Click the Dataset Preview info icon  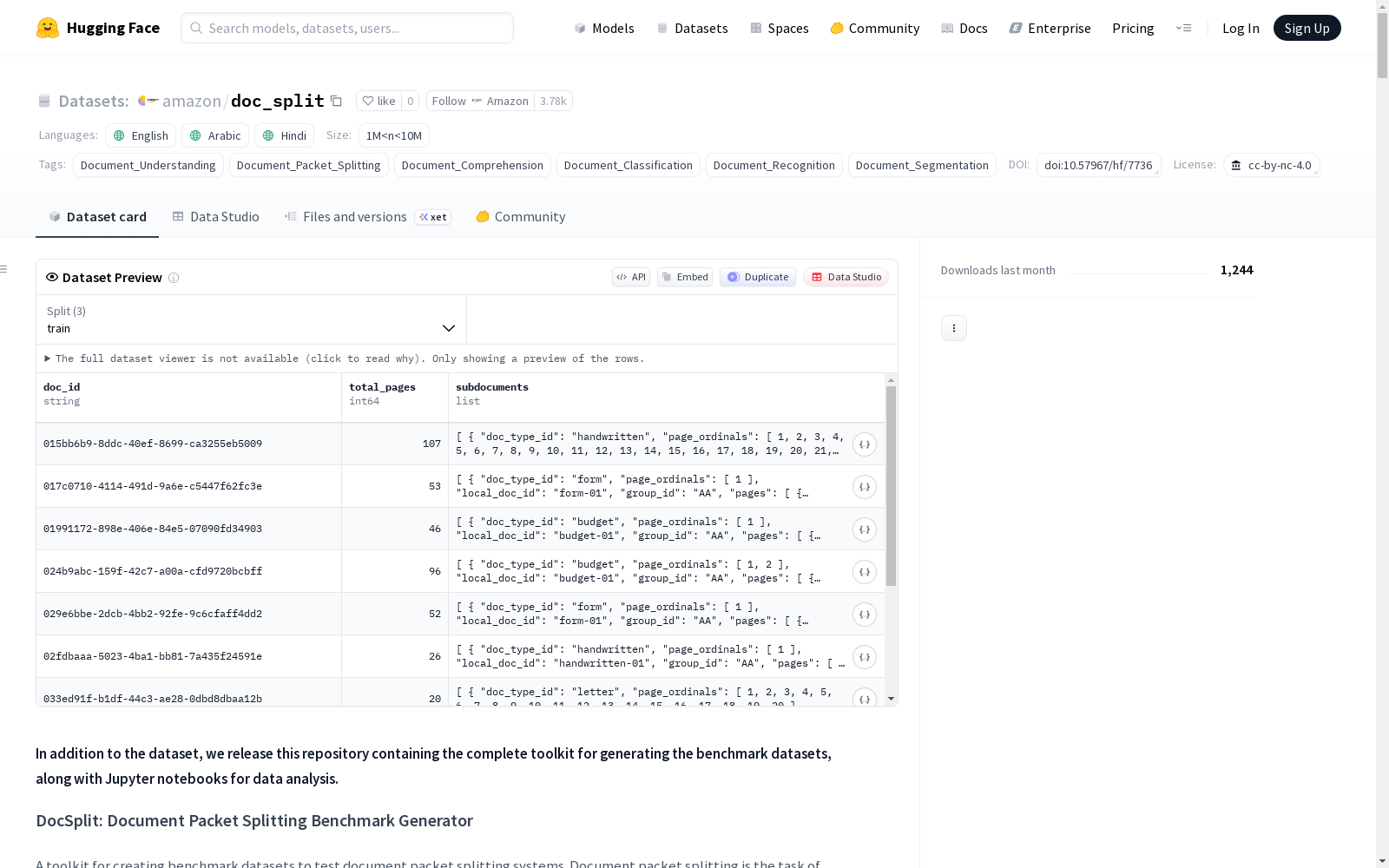pyautogui.click(x=174, y=278)
